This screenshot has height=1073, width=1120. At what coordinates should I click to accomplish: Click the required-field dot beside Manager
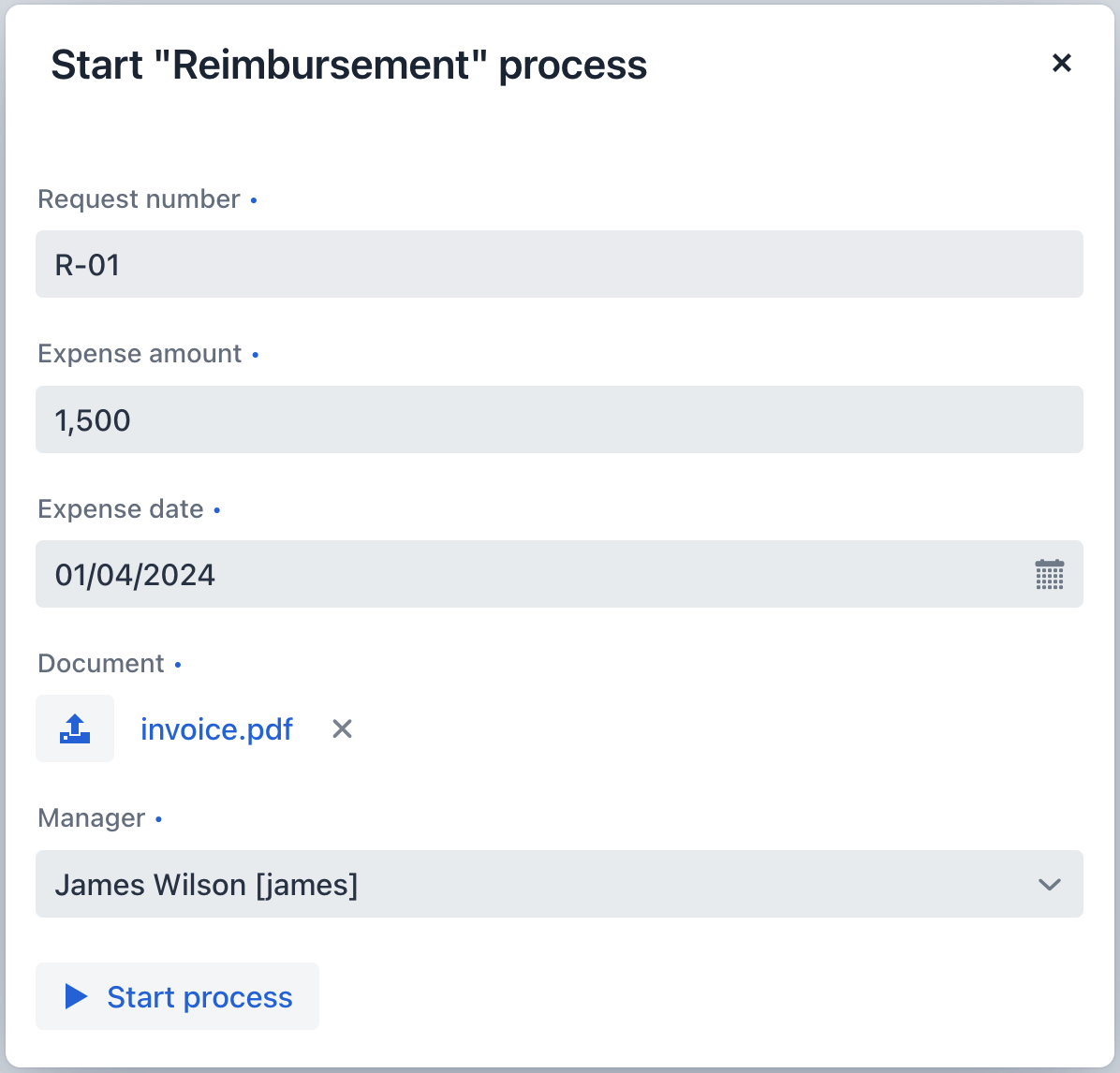[x=160, y=819]
